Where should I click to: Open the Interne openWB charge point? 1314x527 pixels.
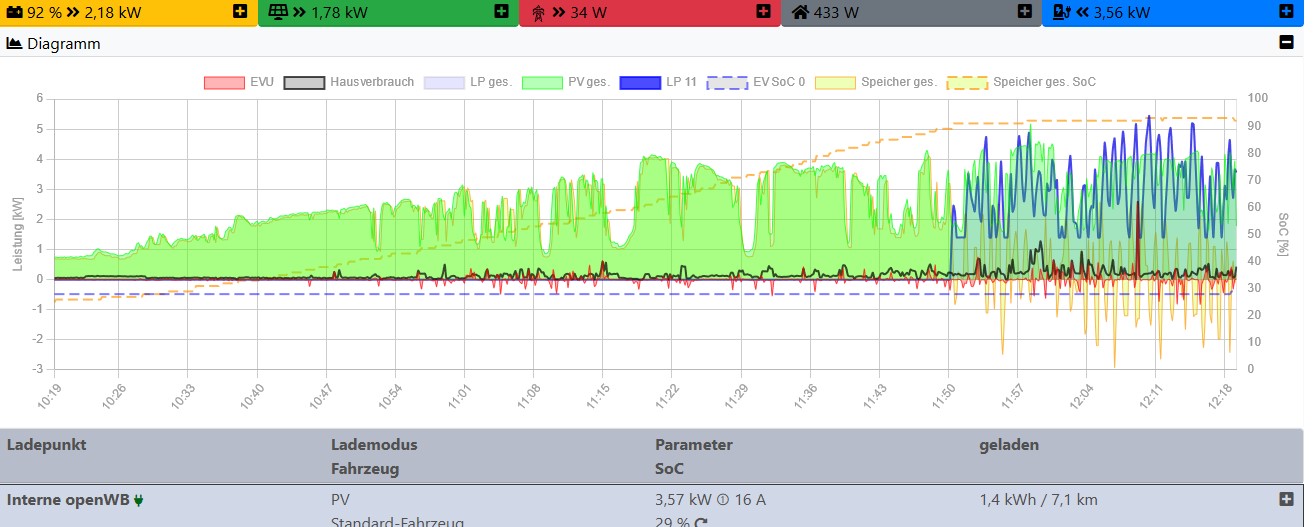pos(68,499)
